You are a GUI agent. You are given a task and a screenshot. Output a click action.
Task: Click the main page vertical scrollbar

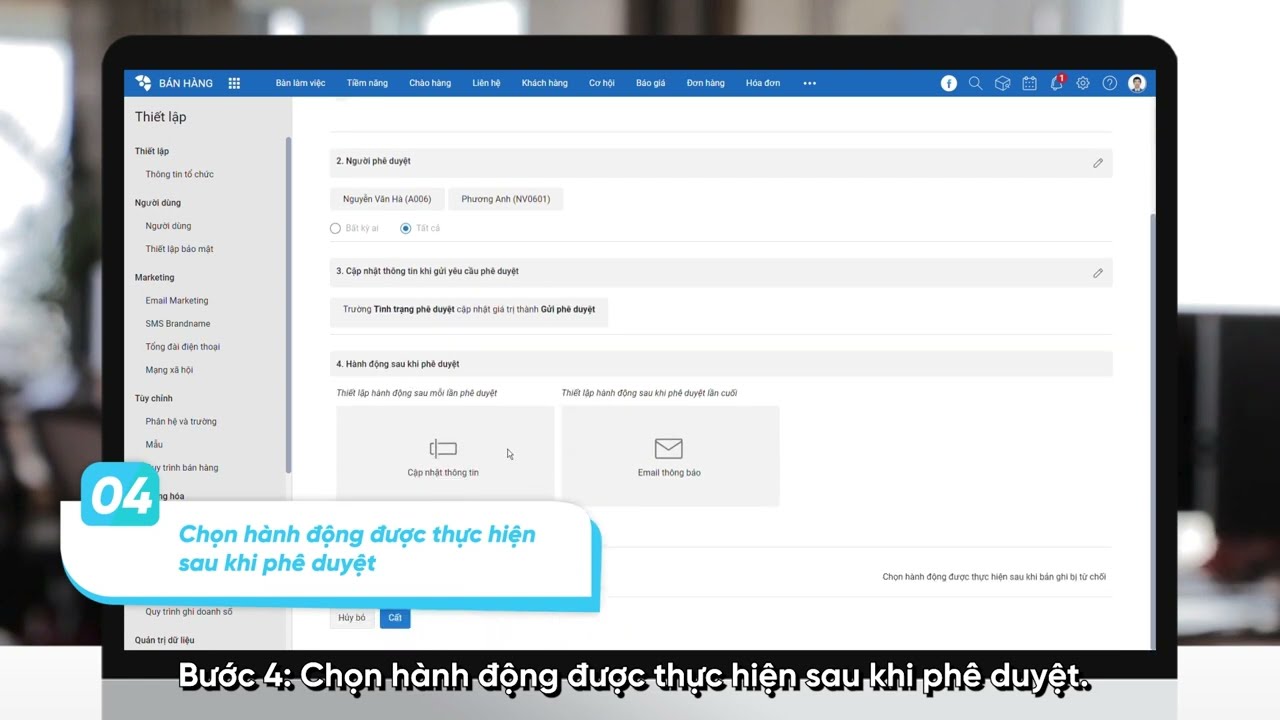1152,430
